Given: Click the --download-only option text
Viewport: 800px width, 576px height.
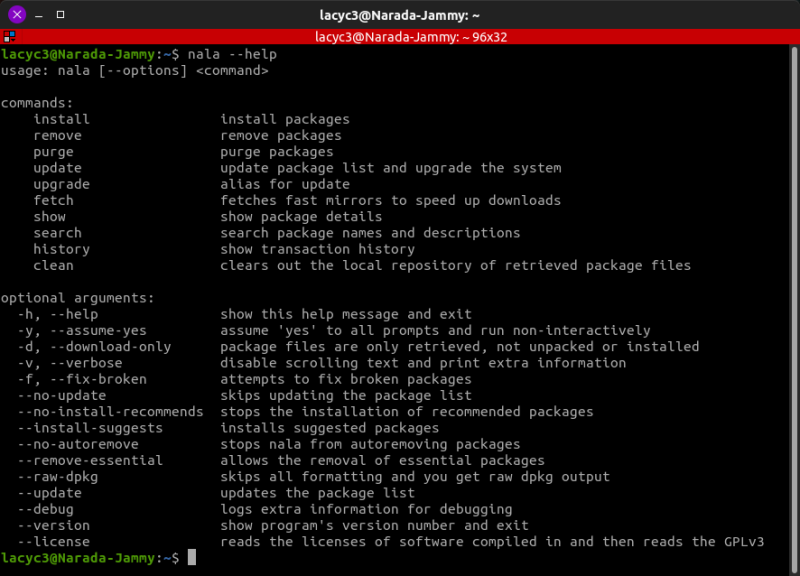Looking at the screenshot, I should pyautogui.click(x=110, y=347).
